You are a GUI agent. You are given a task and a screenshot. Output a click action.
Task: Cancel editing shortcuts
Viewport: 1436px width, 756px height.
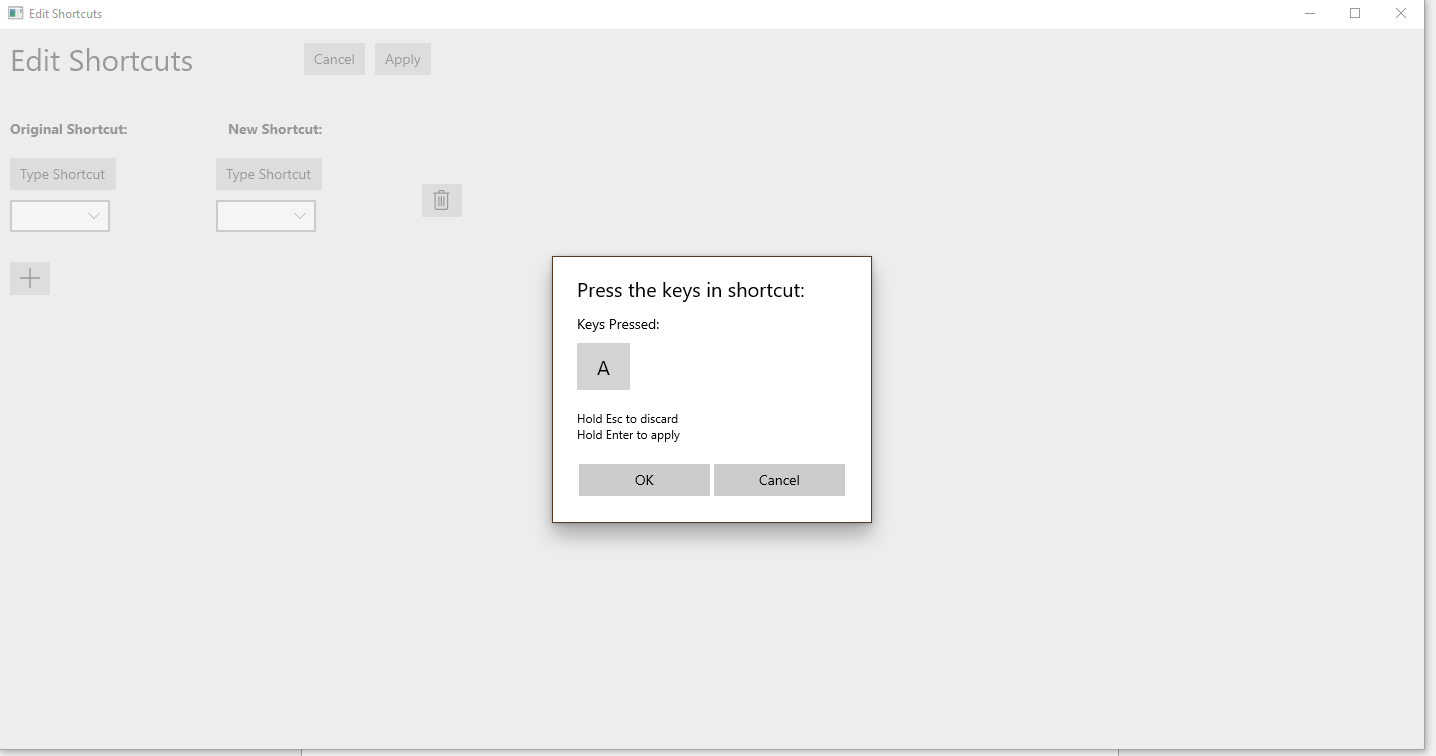click(334, 59)
